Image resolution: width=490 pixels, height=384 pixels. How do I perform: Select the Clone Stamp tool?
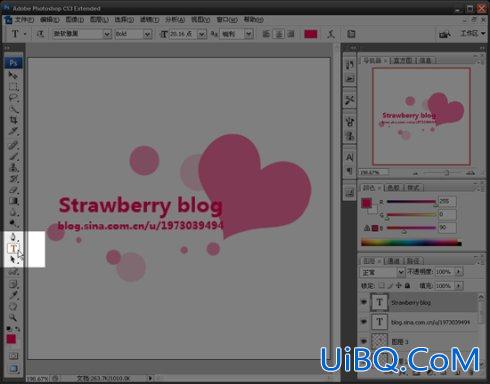[13, 167]
